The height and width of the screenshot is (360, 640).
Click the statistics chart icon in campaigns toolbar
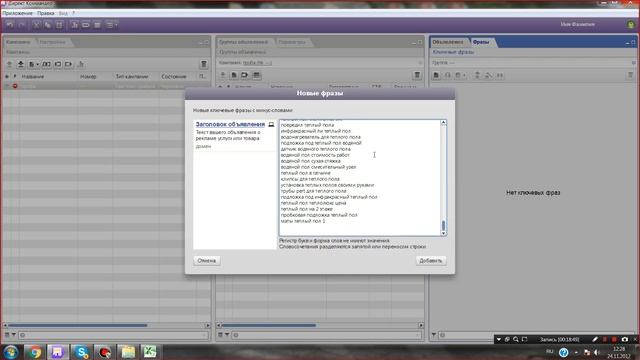[81, 64]
